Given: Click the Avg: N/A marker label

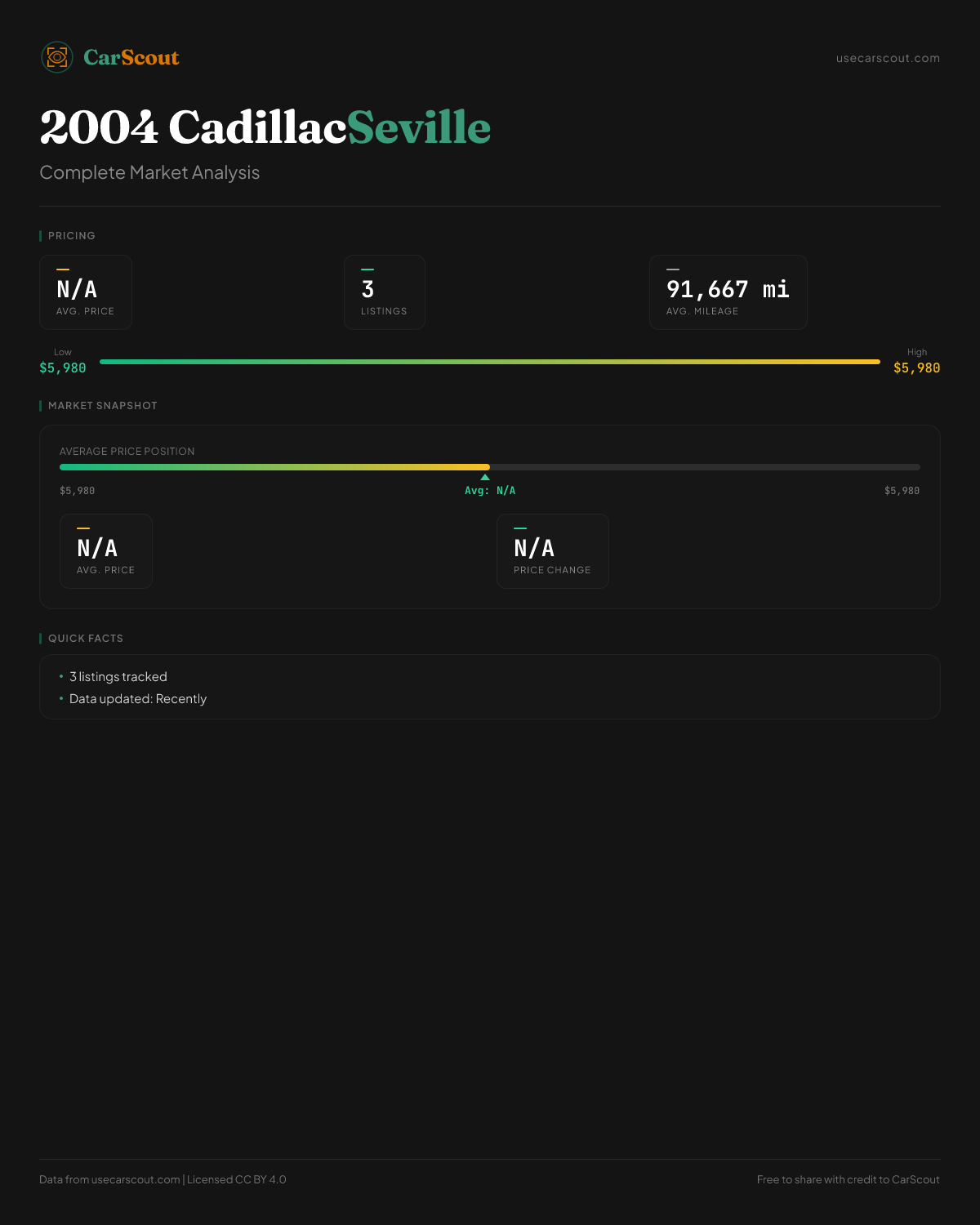Looking at the screenshot, I should 490,491.
